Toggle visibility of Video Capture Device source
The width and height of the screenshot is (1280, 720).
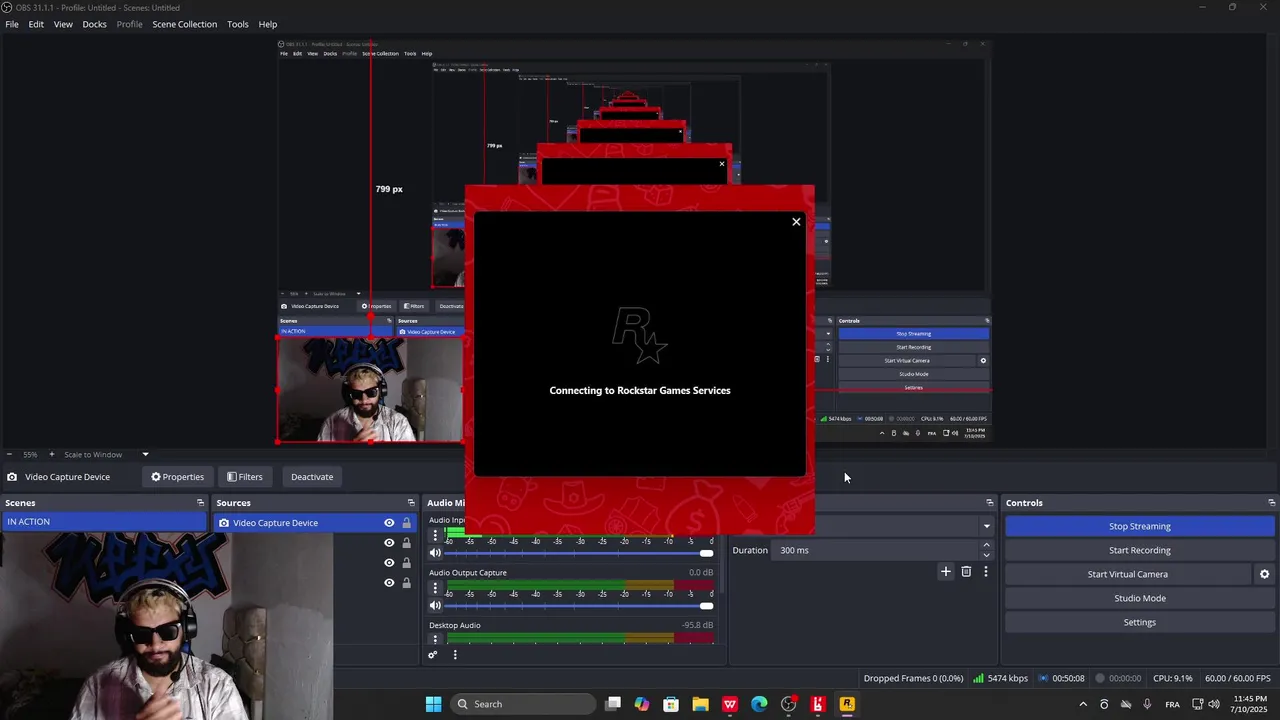389,523
